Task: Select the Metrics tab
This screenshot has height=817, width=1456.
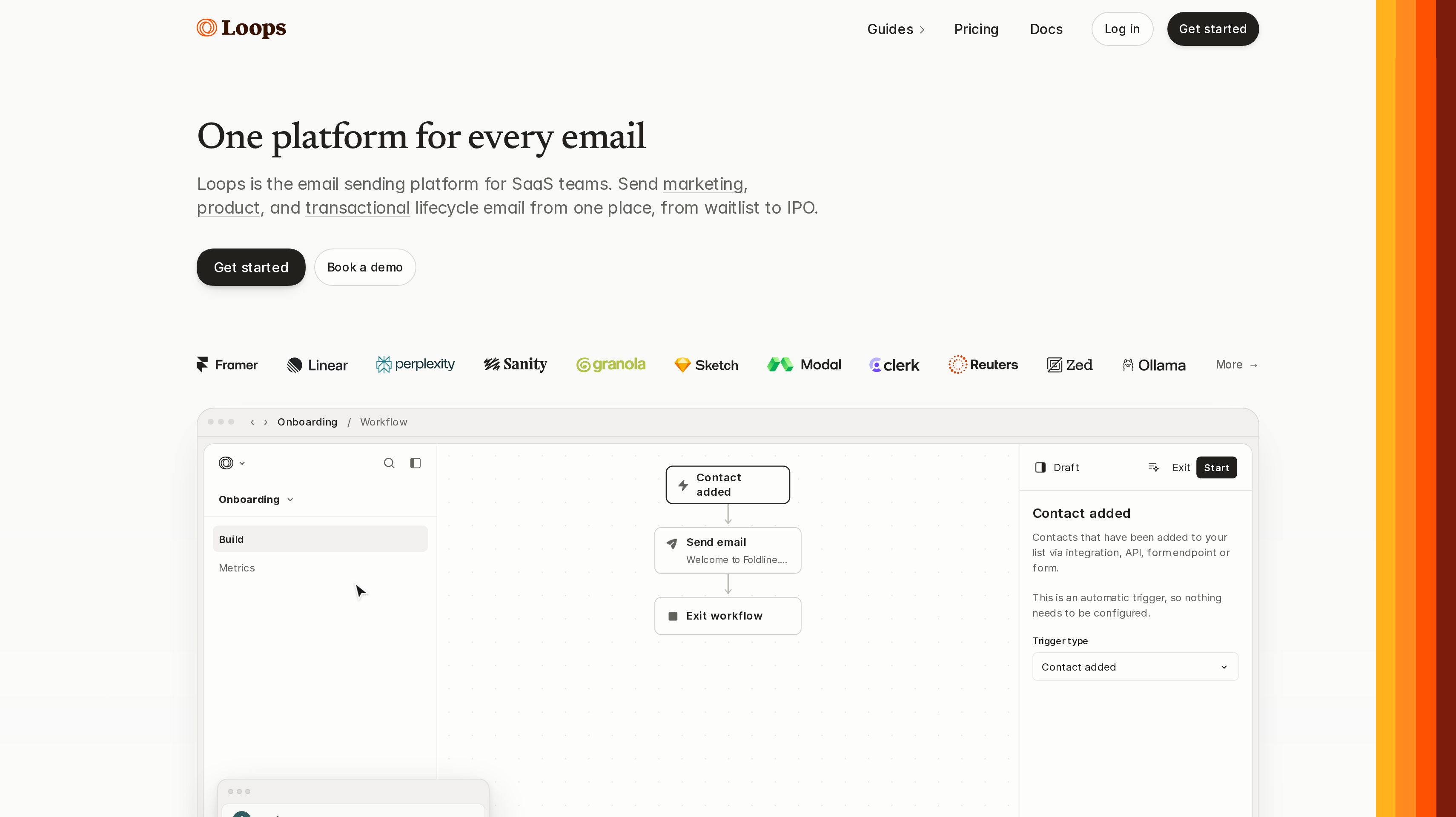Action: [237, 568]
